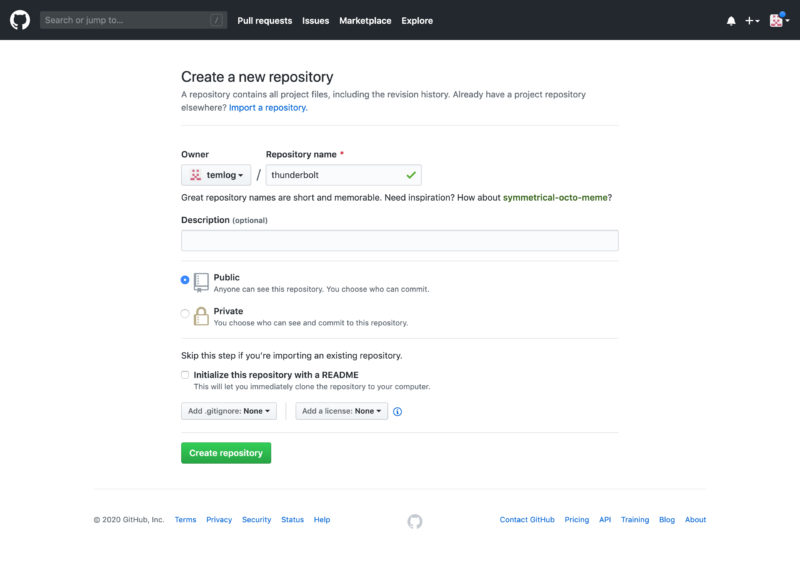The height and width of the screenshot is (561, 800).
Task: Click the footer GitHub octocat logo
Action: 415,521
